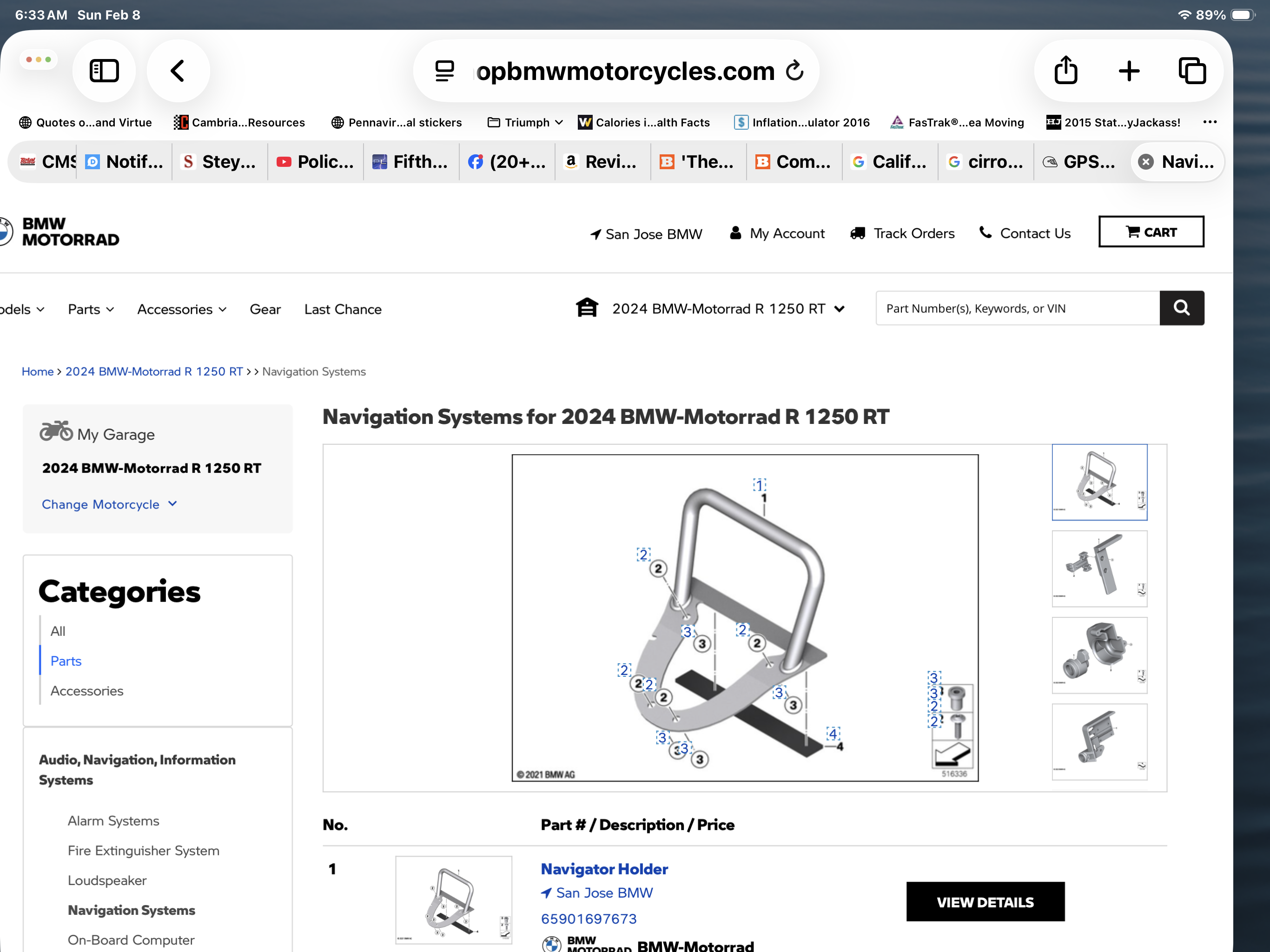Viewport: 1270px width, 952px height.
Task: Switch to the GPS... tab
Action: 1082,162
